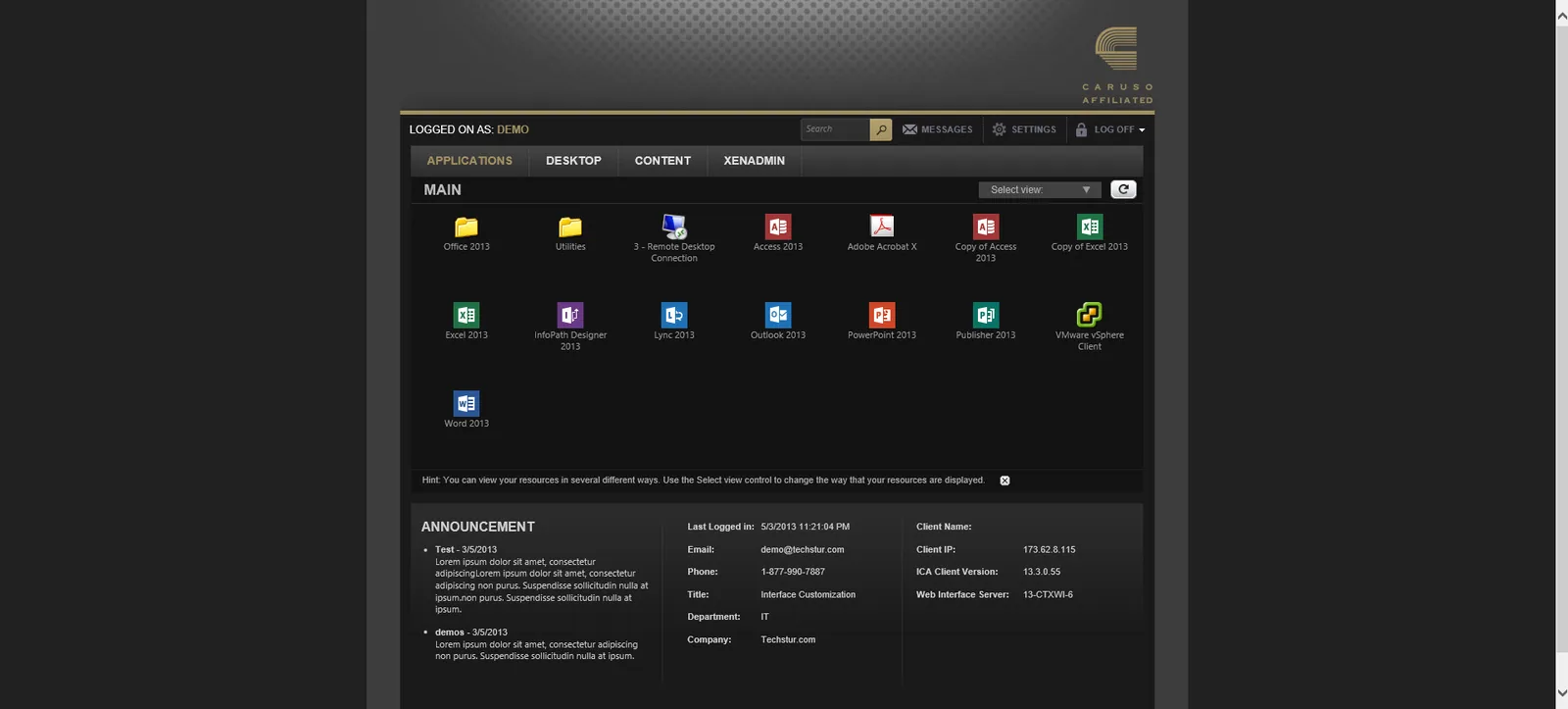Open Settings
The image size is (1568, 709).
point(1024,129)
